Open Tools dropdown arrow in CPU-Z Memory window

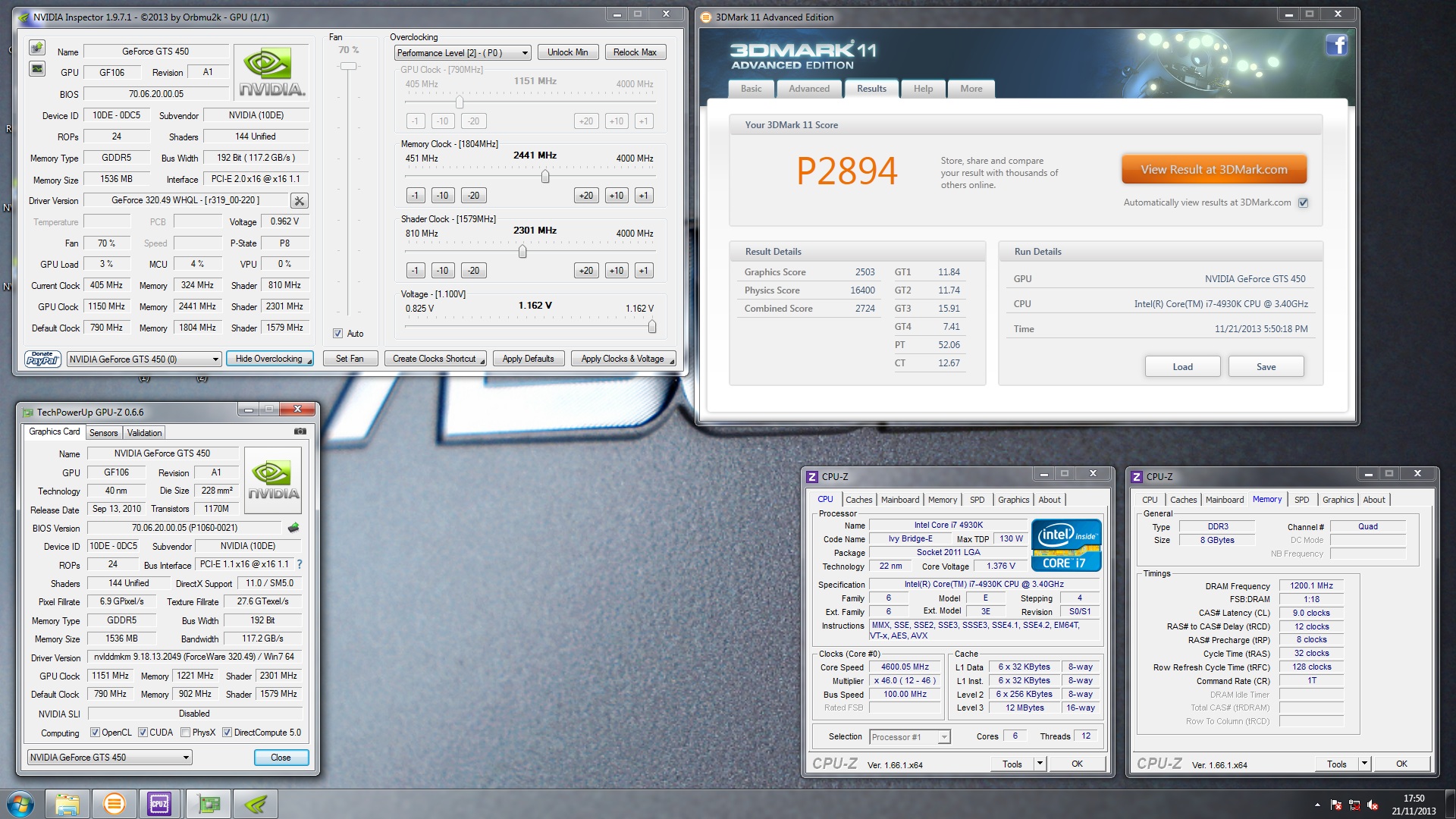[1365, 764]
